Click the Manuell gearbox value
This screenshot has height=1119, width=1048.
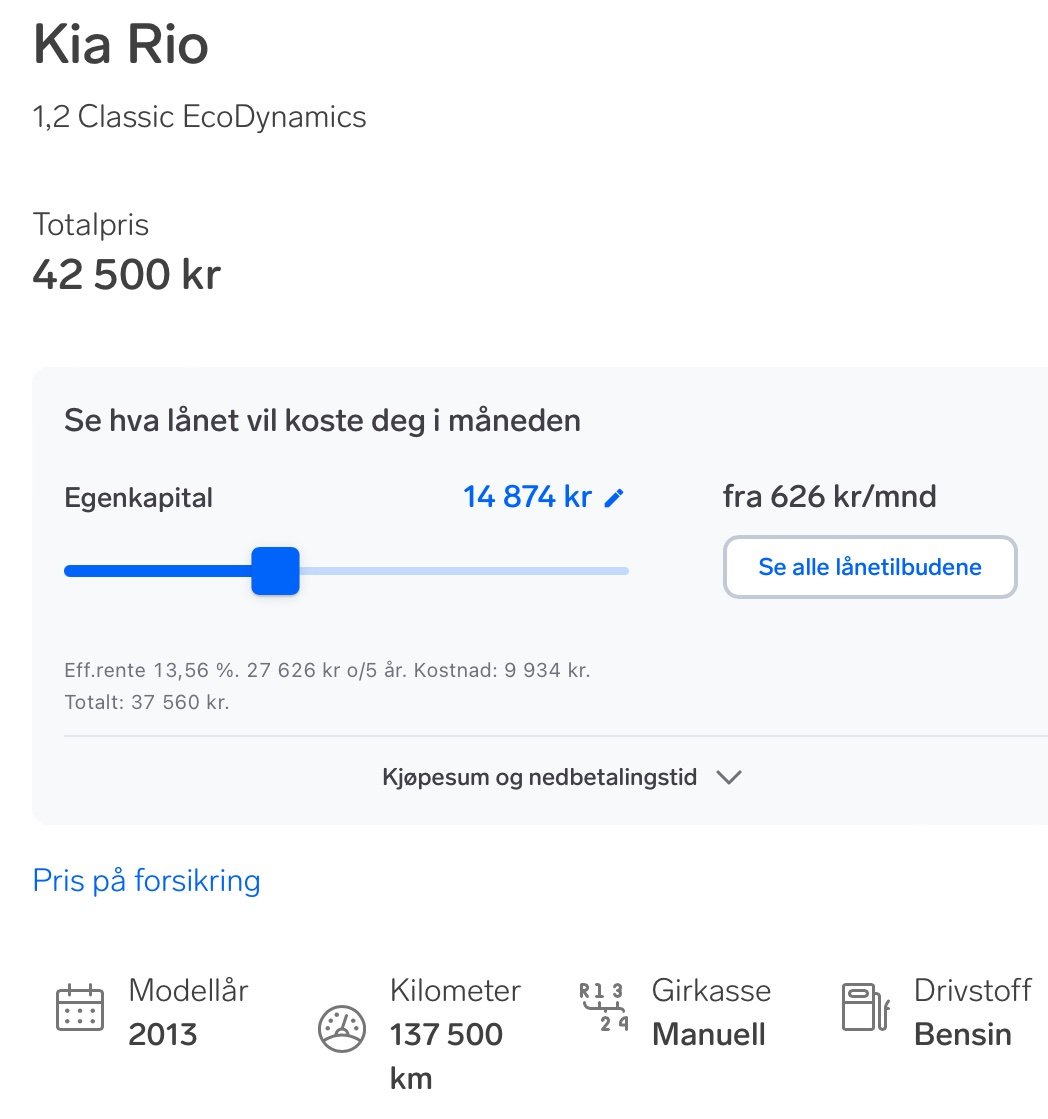click(x=708, y=1034)
